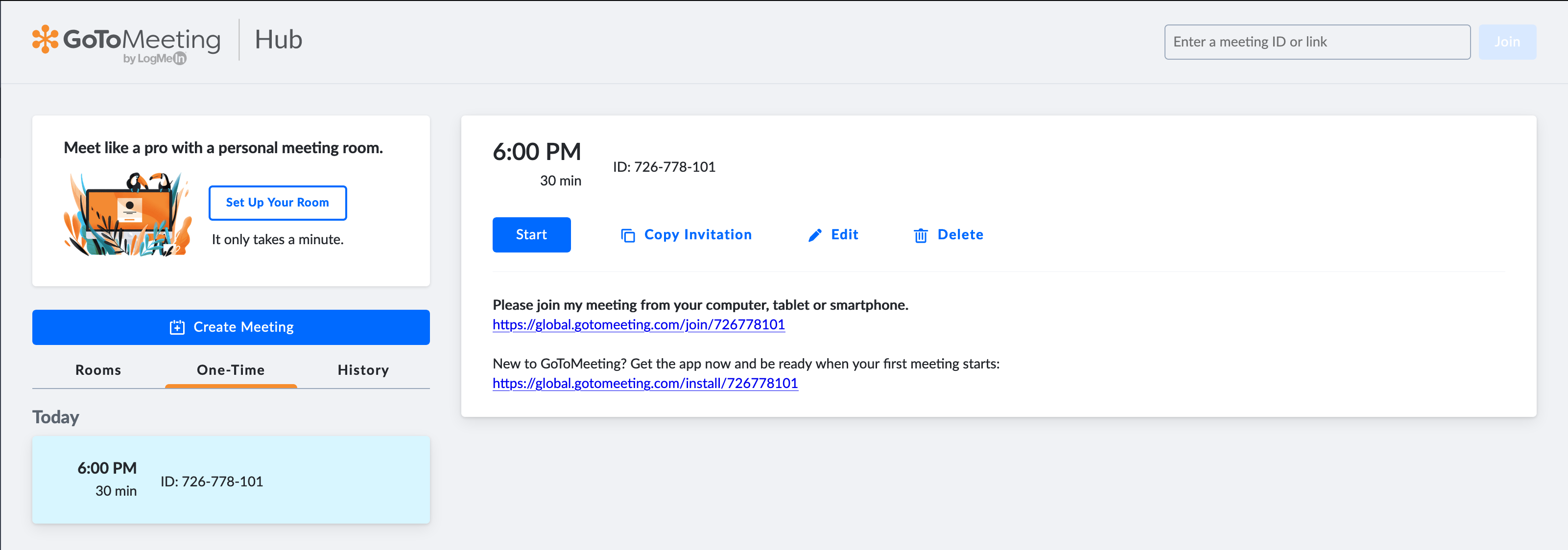Click the trash can icon next to Delete

[920, 235]
